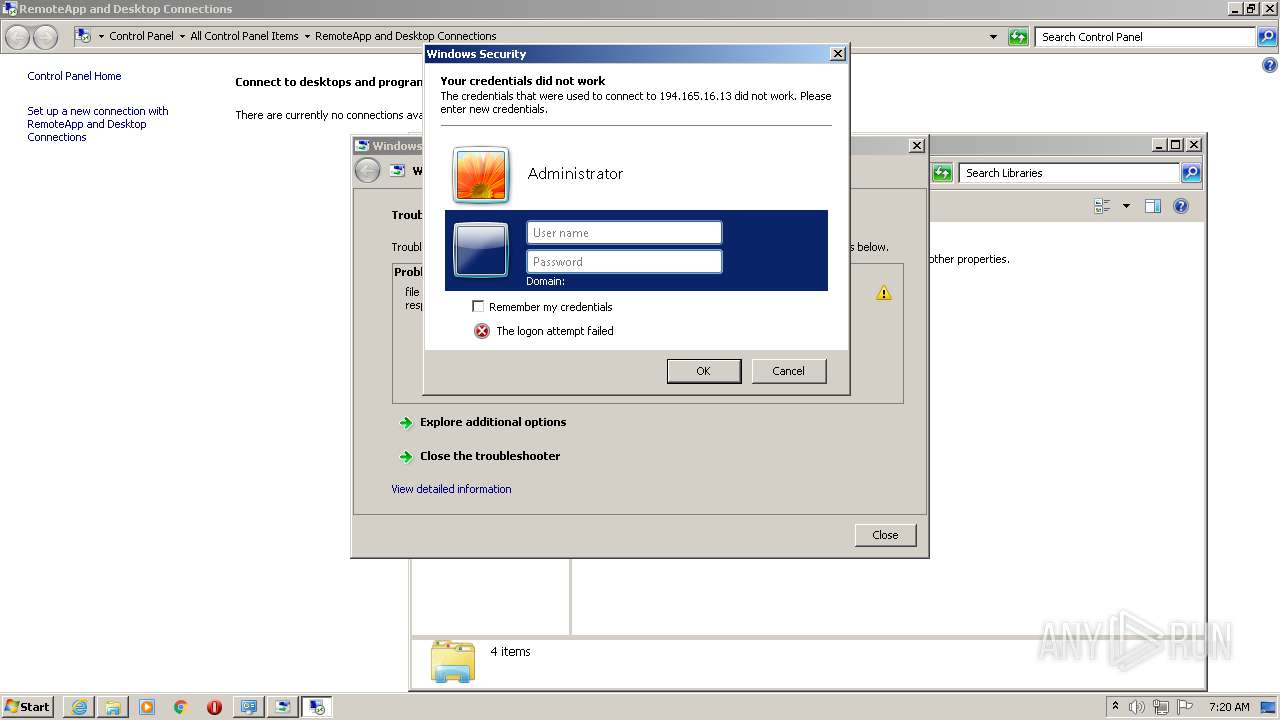Open Libraries view options dropdown arrow
This screenshot has width=1280, height=720.
click(1126, 206)
